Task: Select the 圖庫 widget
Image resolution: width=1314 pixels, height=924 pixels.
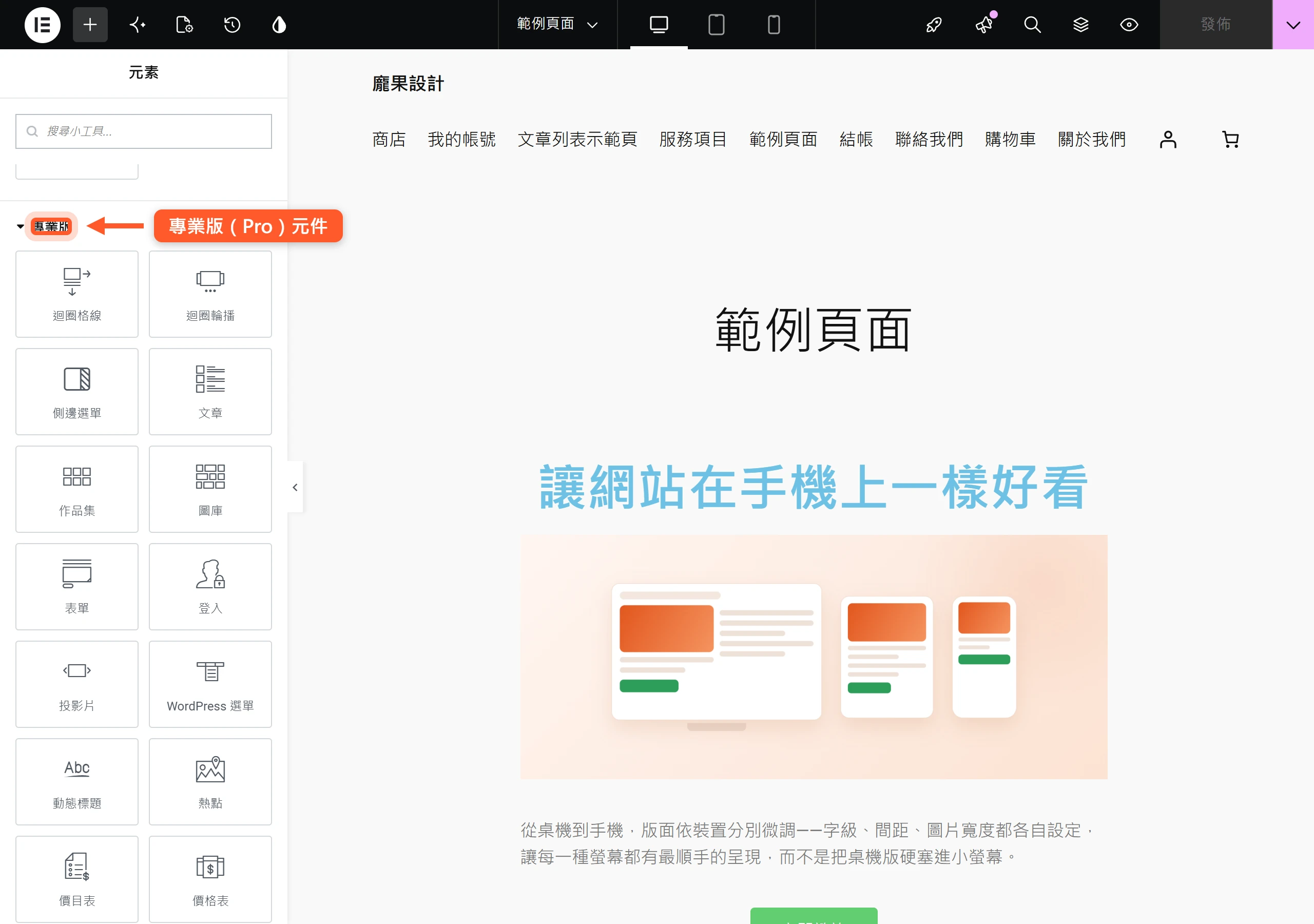Action: coord(210,489)
